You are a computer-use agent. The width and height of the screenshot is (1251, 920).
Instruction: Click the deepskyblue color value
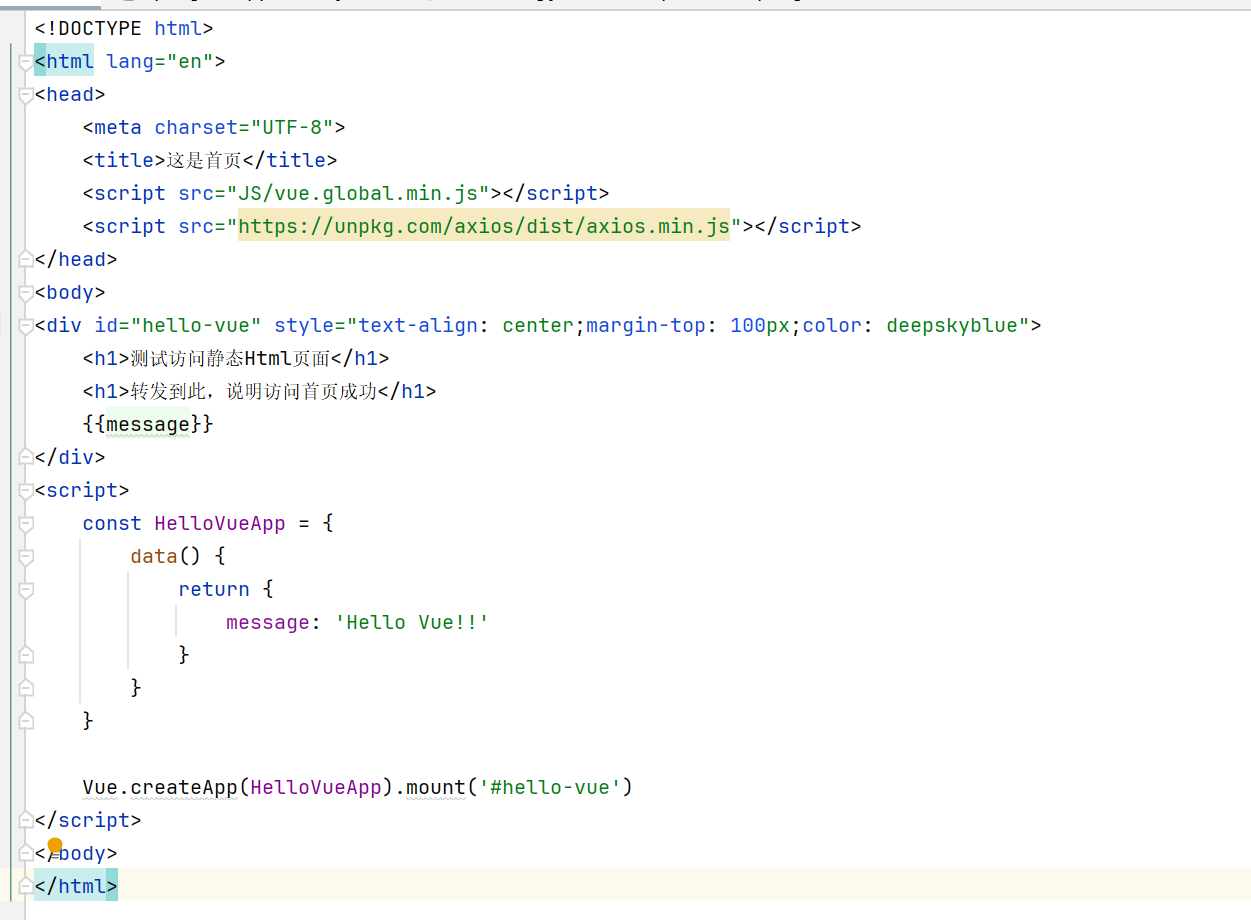(952, 325)
